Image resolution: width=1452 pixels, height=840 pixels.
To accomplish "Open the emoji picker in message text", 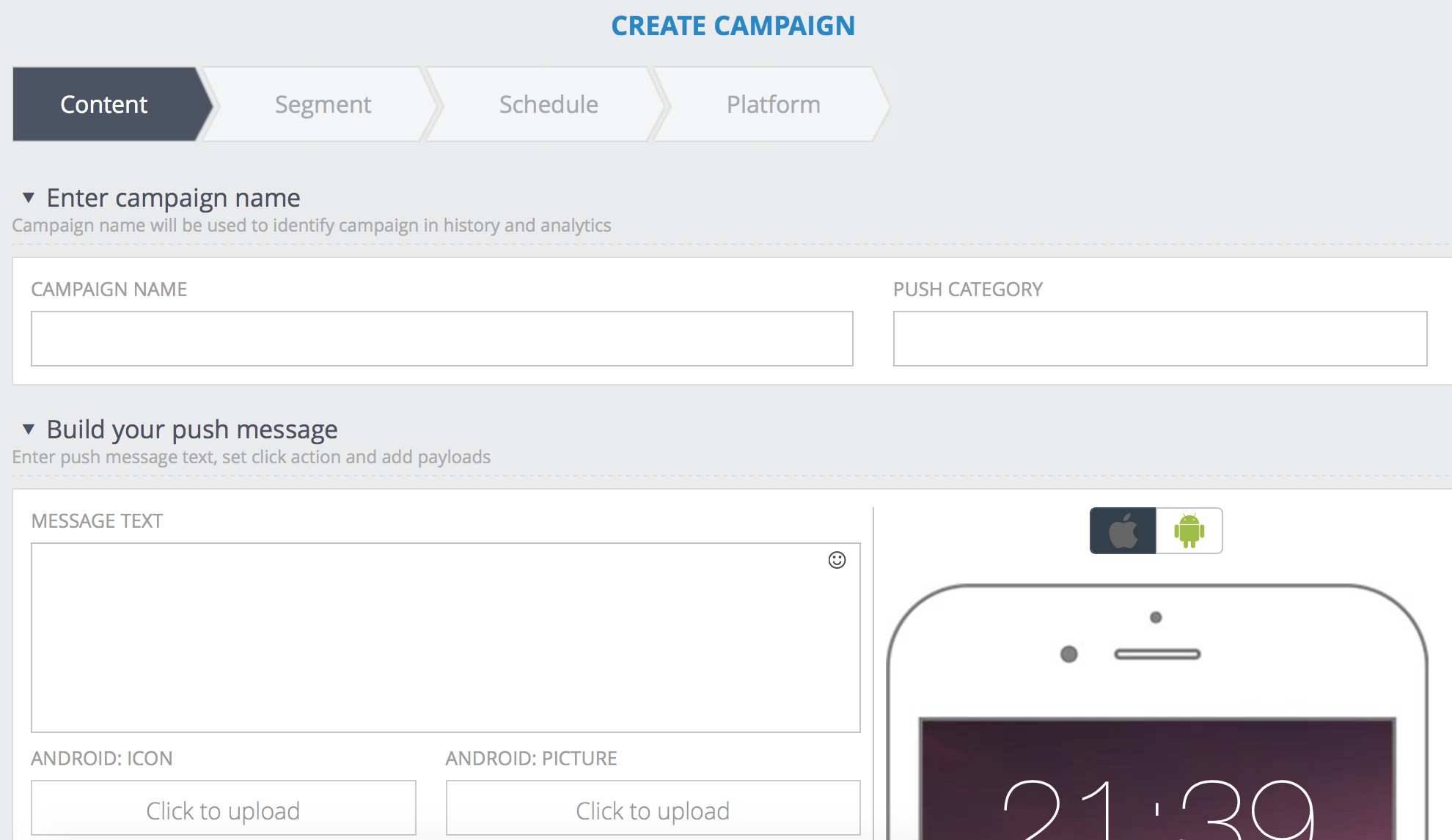I will click(837, 560).
